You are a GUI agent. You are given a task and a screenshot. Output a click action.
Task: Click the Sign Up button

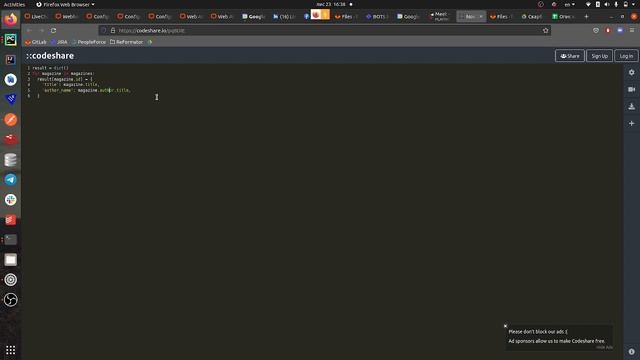[600, 56]
